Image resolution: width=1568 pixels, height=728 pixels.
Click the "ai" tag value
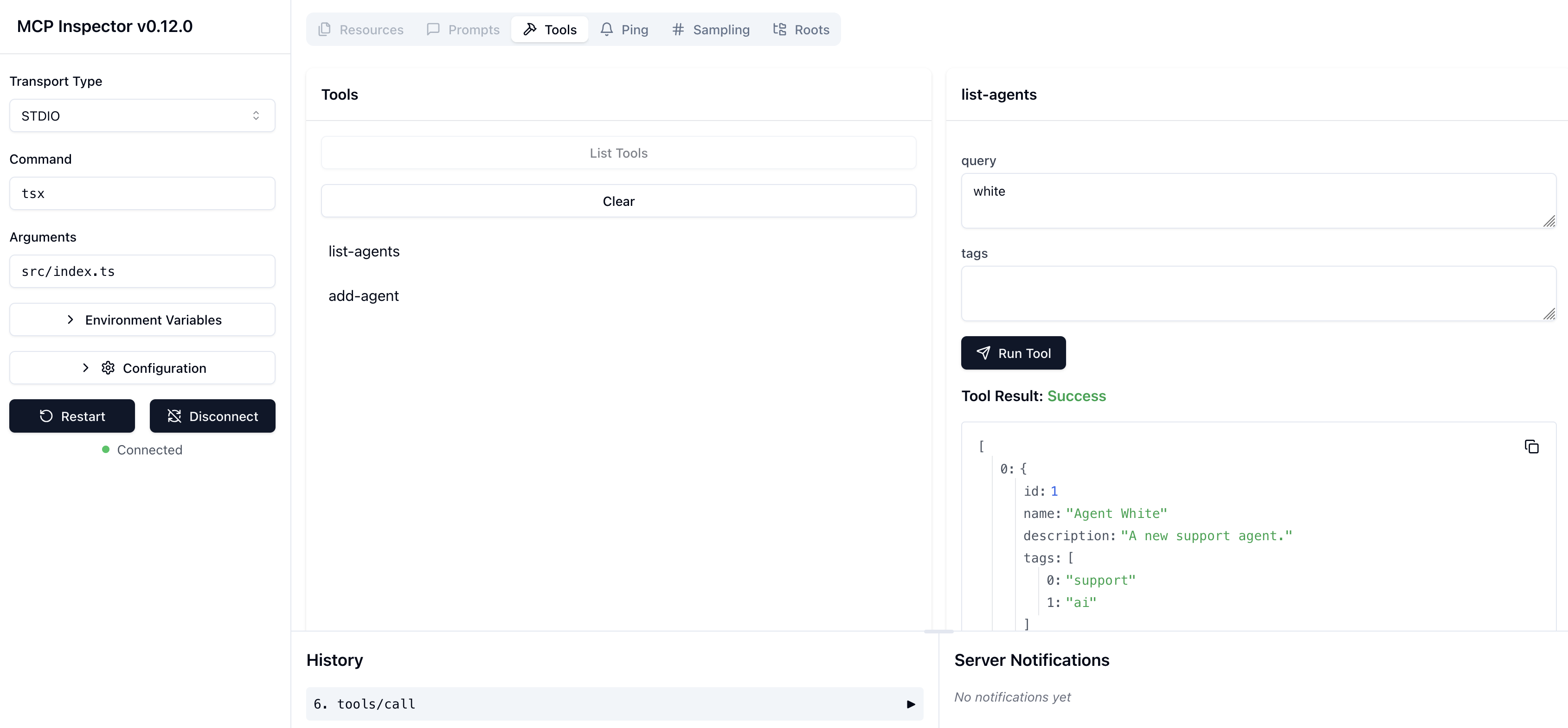click(x=1081, y=603)
